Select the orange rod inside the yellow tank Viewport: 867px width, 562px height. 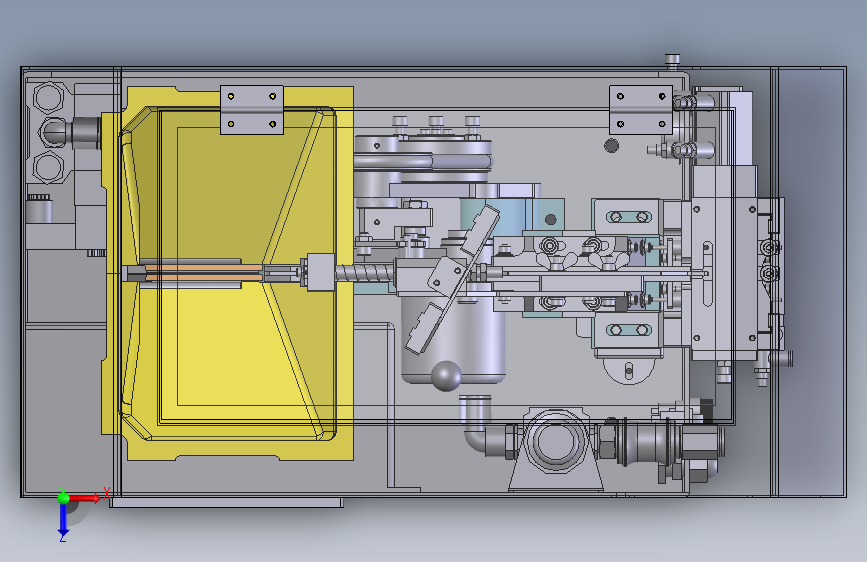point(202,271)
